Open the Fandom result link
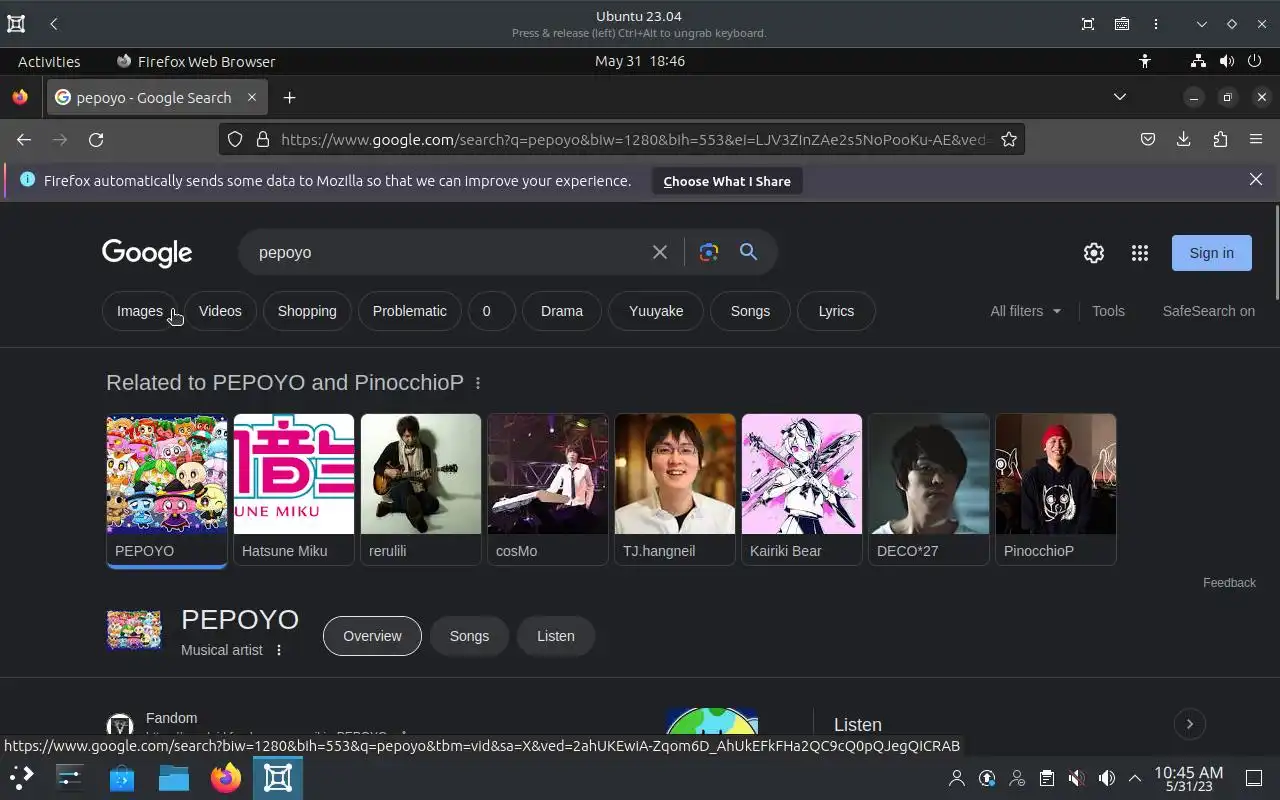This screenshot has height=800, width=1280. pyautogui.click(x=171, y=718)
